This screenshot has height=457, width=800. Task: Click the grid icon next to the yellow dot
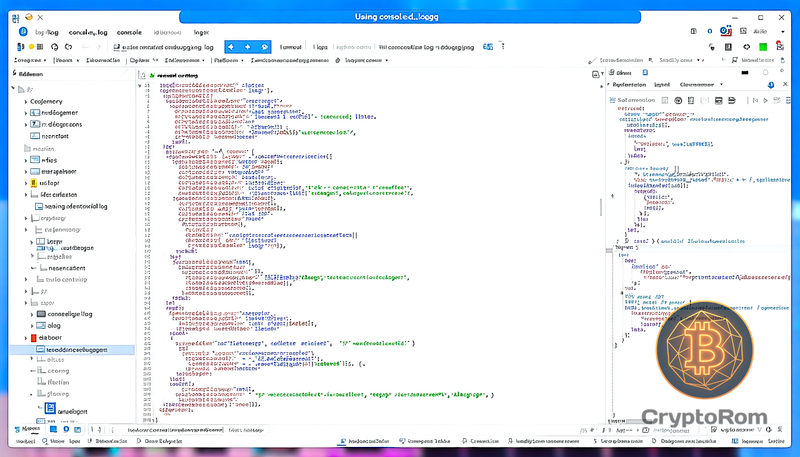pos(40,47)
